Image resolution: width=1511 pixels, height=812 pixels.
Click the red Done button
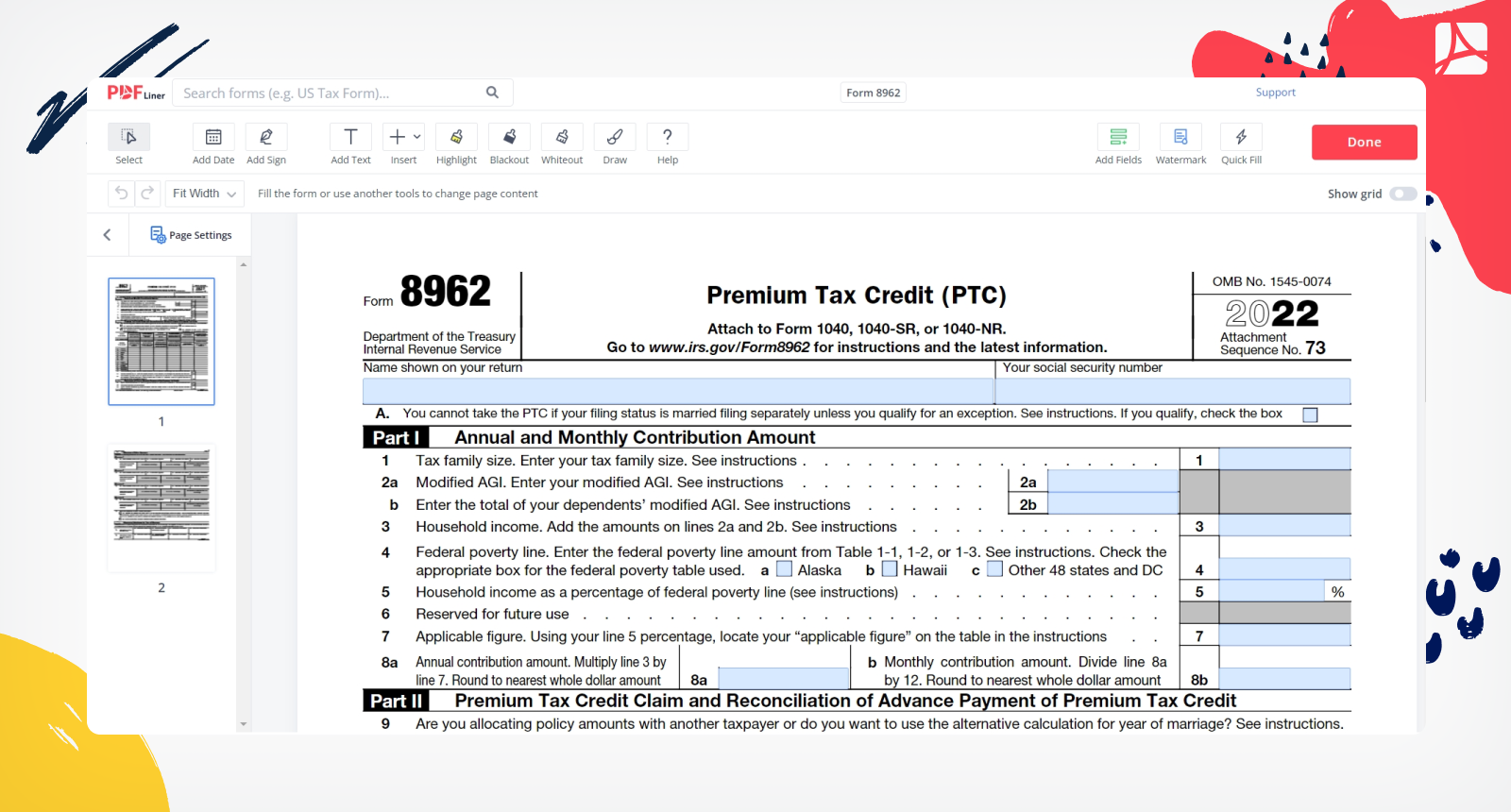pyautogui.click(x=1364, y=143)
